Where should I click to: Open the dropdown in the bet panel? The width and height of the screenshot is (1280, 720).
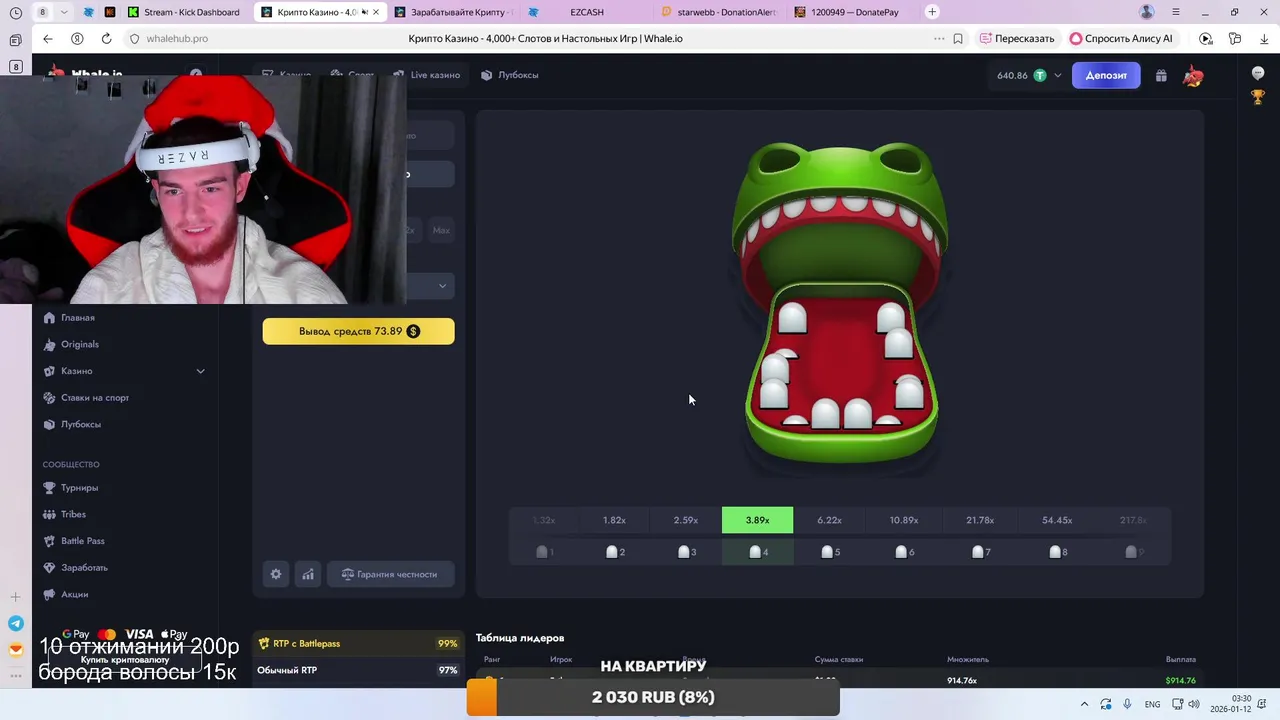(442, 286)
